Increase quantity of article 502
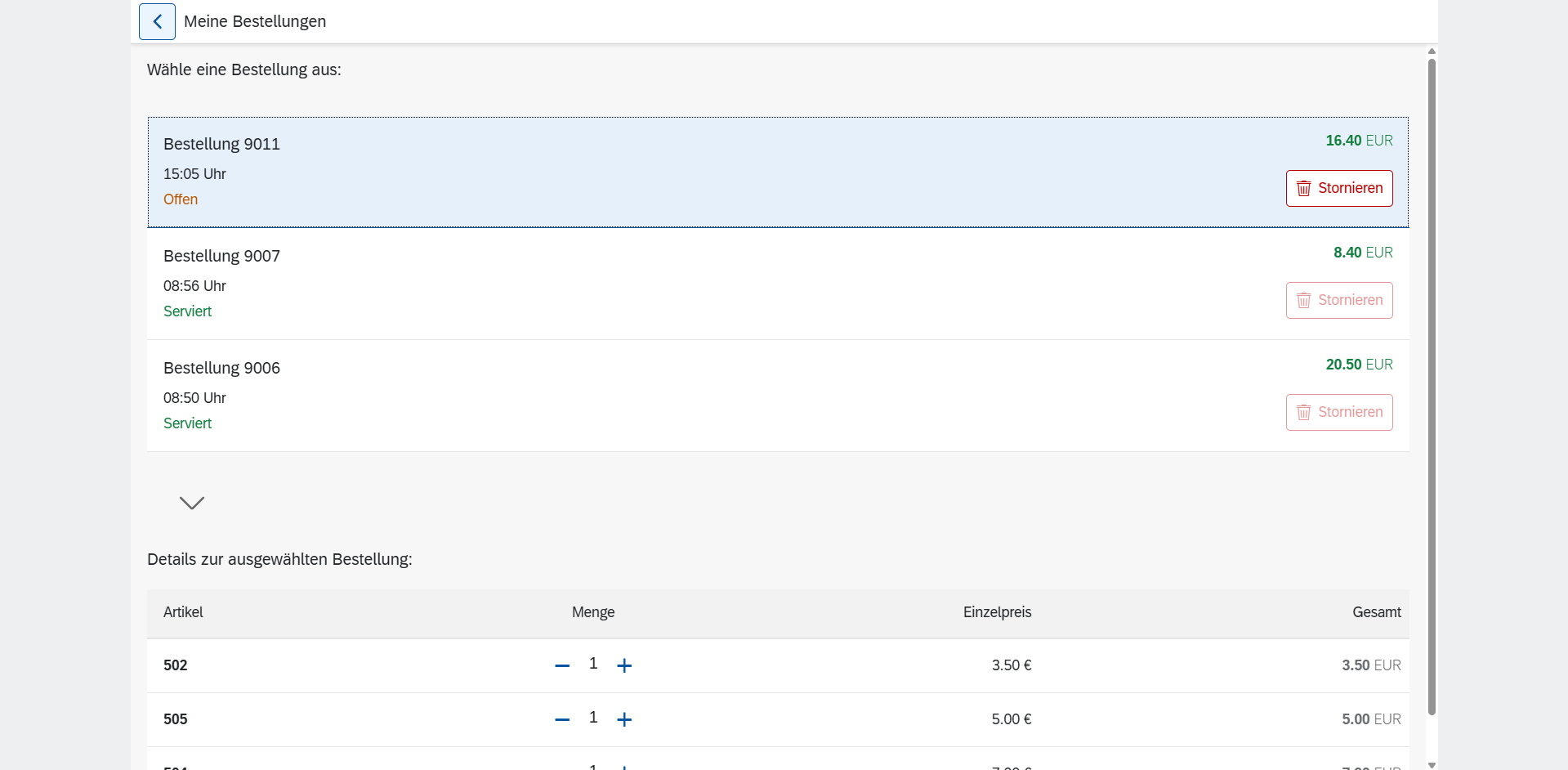 pyautogui.click(x=624, y=666)
